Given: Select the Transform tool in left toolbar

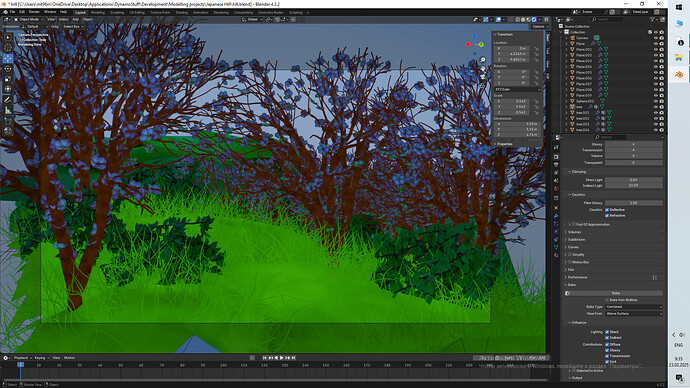Looking at the screenshot, I should pyautogui.click(x=8, y=89).
